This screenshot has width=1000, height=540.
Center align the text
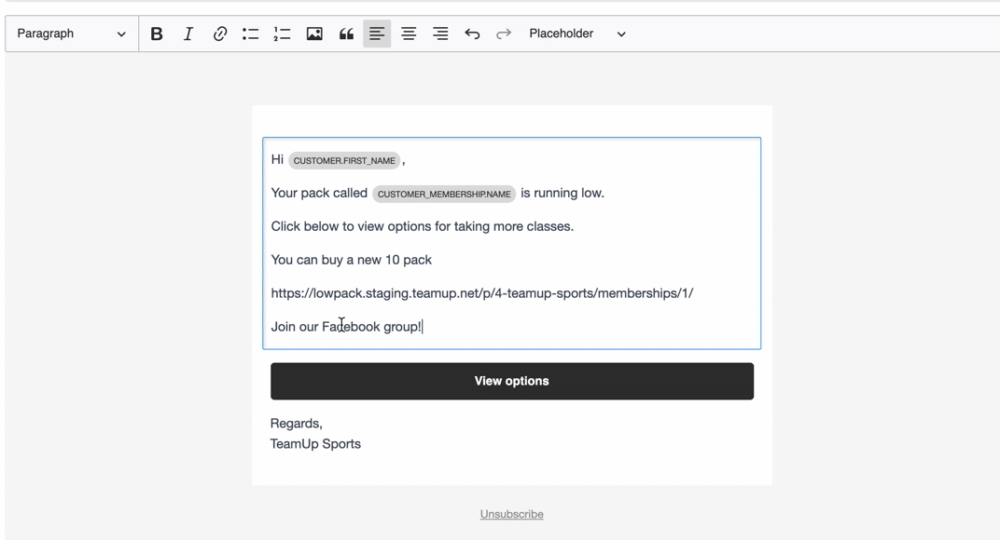[x=409, y=34]
